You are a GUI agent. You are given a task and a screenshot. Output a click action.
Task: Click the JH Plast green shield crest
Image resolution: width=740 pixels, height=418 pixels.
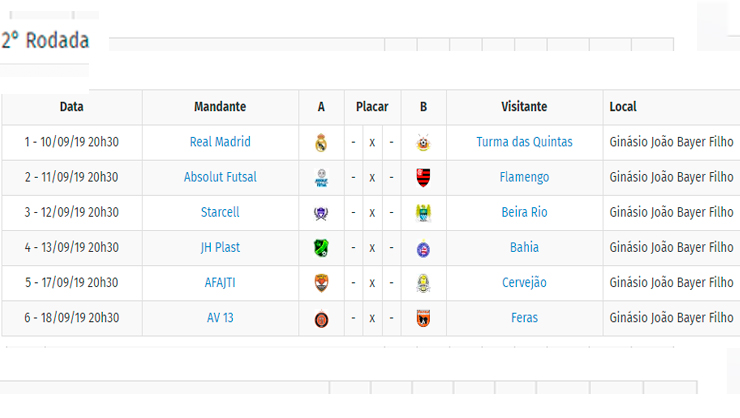tap(321, 248)
